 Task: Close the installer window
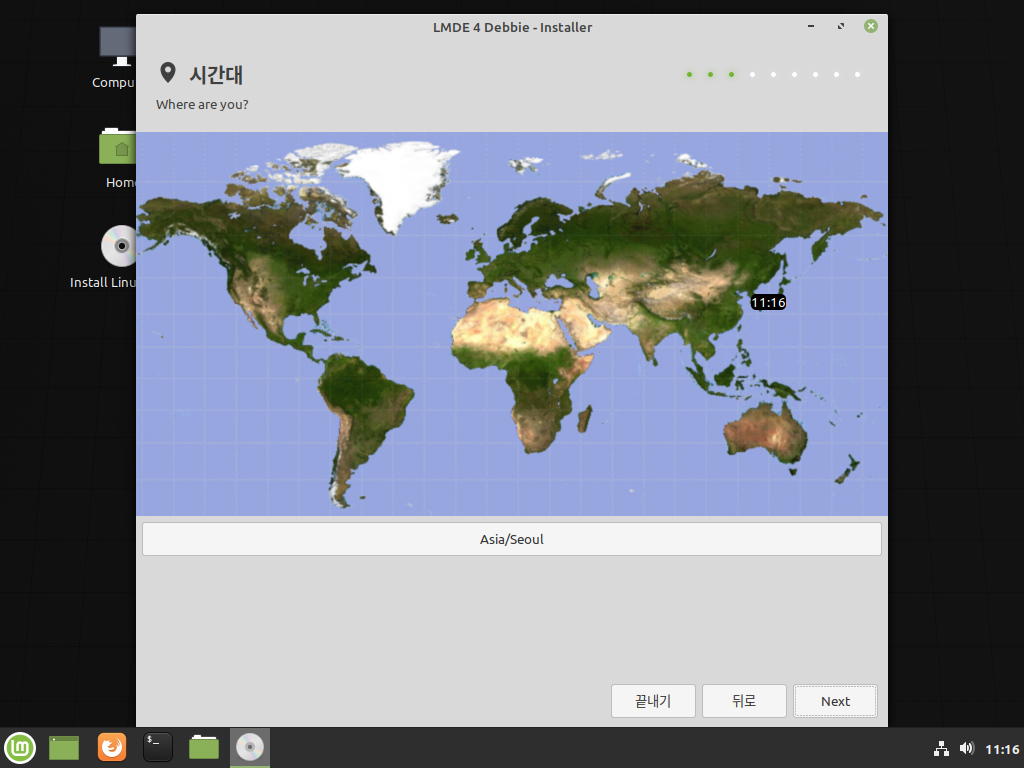[871, 26]
